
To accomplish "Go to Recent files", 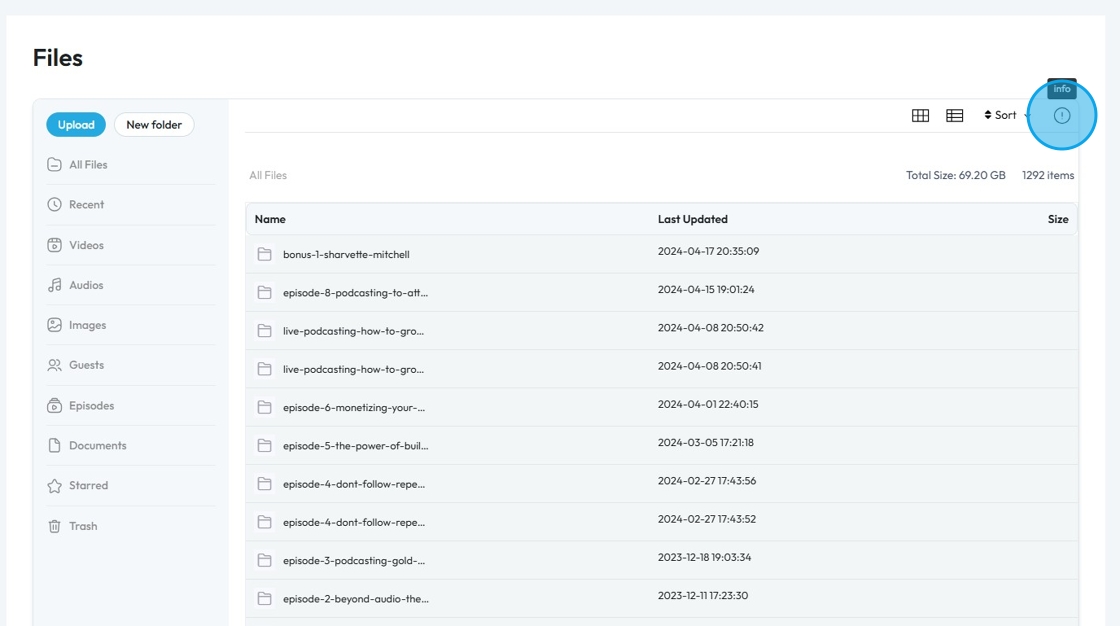I will coord(86,205).
